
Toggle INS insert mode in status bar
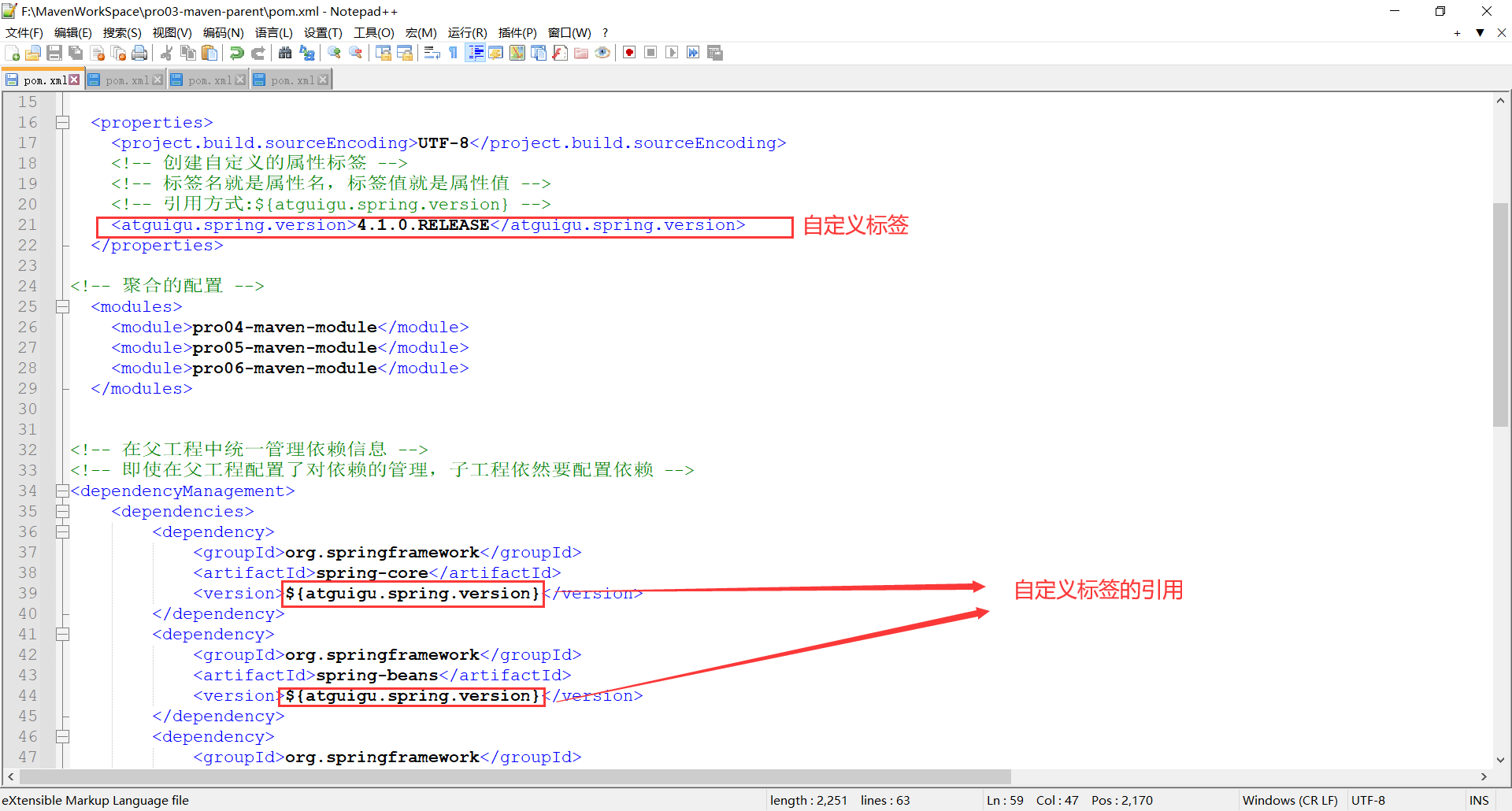click(1479, 800)
